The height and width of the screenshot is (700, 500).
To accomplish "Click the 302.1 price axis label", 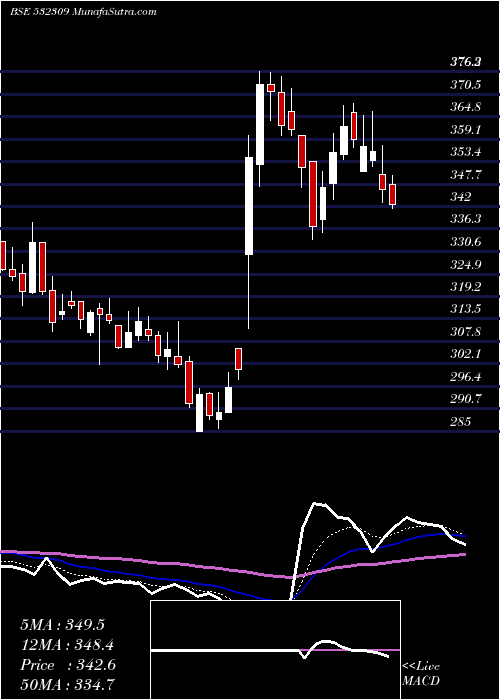I will (466, 354).
